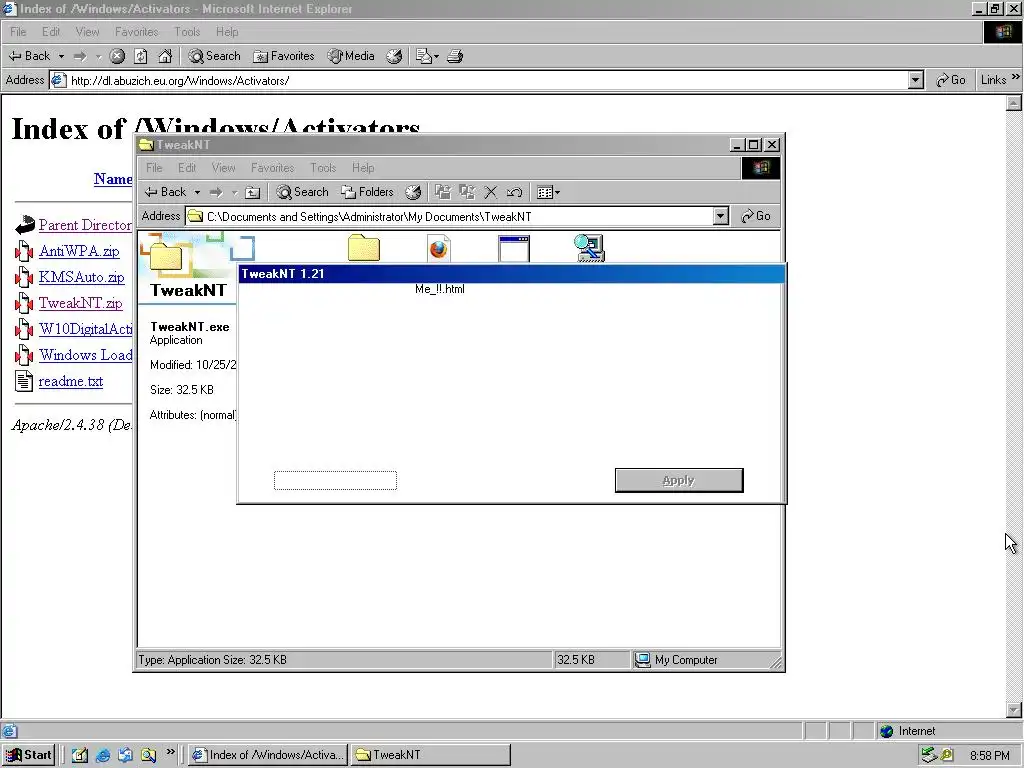This screenshot has width=1024, height=768.
Task: Open Back dropdown arrow in TweakNT window
Action: point(197,192)
